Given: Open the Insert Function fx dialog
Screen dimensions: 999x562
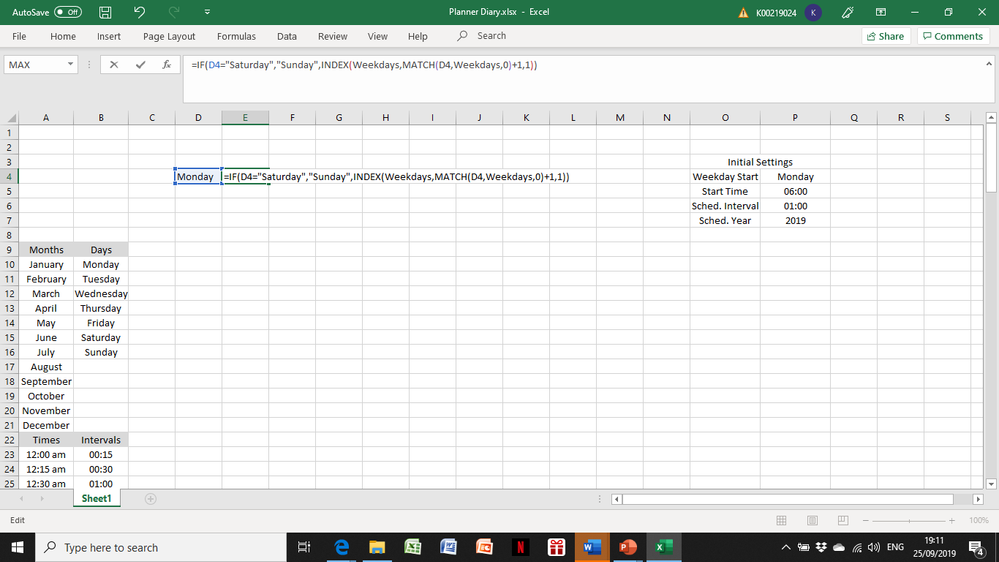Looking at the screenshot, I should (166, 64).
